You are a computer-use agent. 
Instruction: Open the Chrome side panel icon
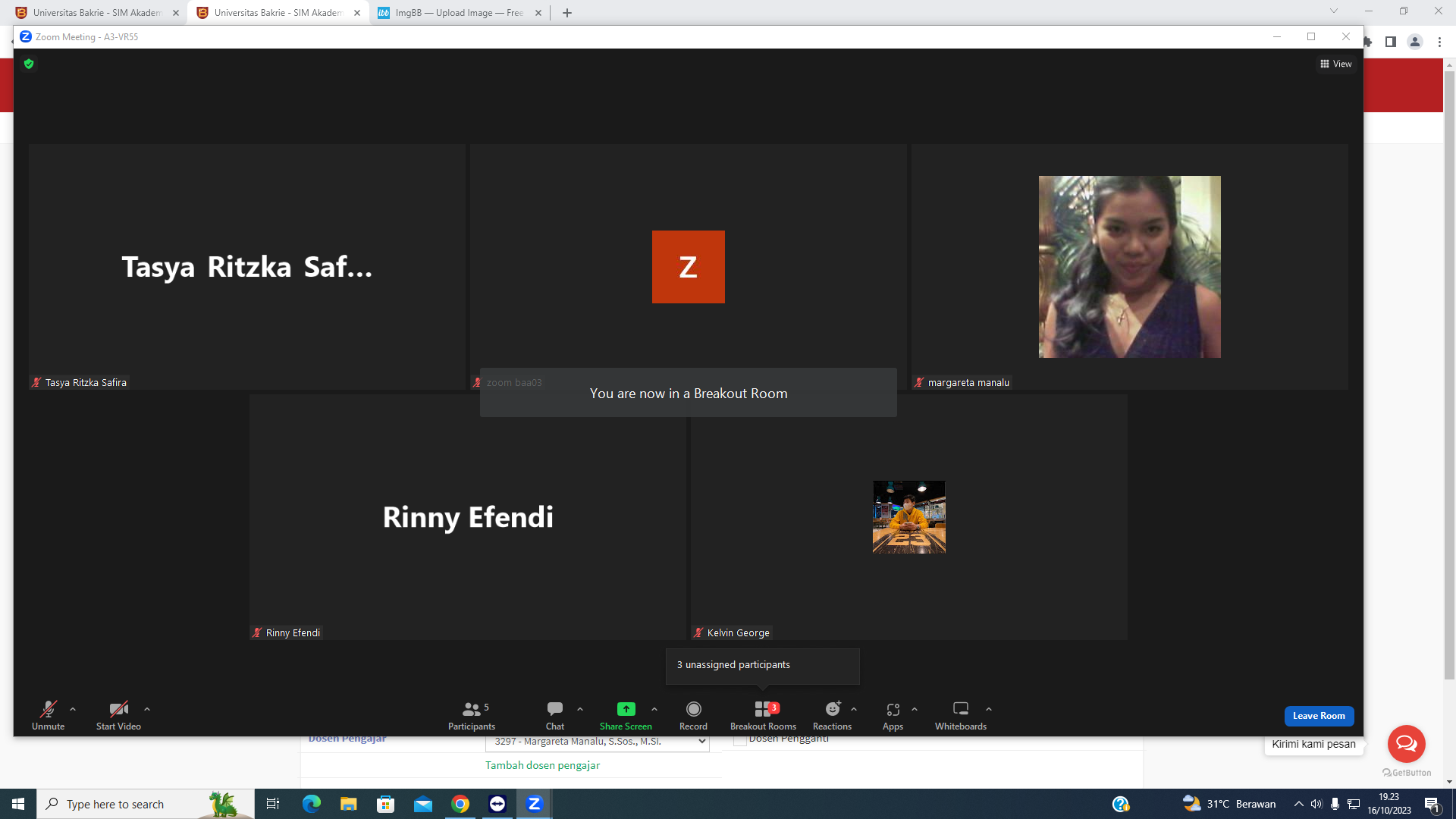[1390, 42]
